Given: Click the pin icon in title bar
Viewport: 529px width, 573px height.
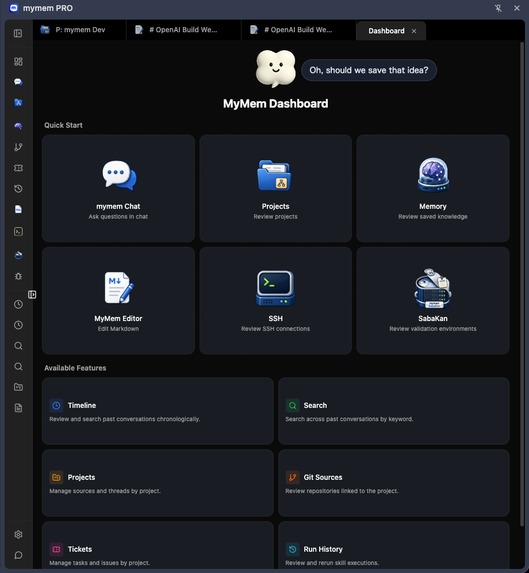Looking at the screenshot, I should coord(498,8).
